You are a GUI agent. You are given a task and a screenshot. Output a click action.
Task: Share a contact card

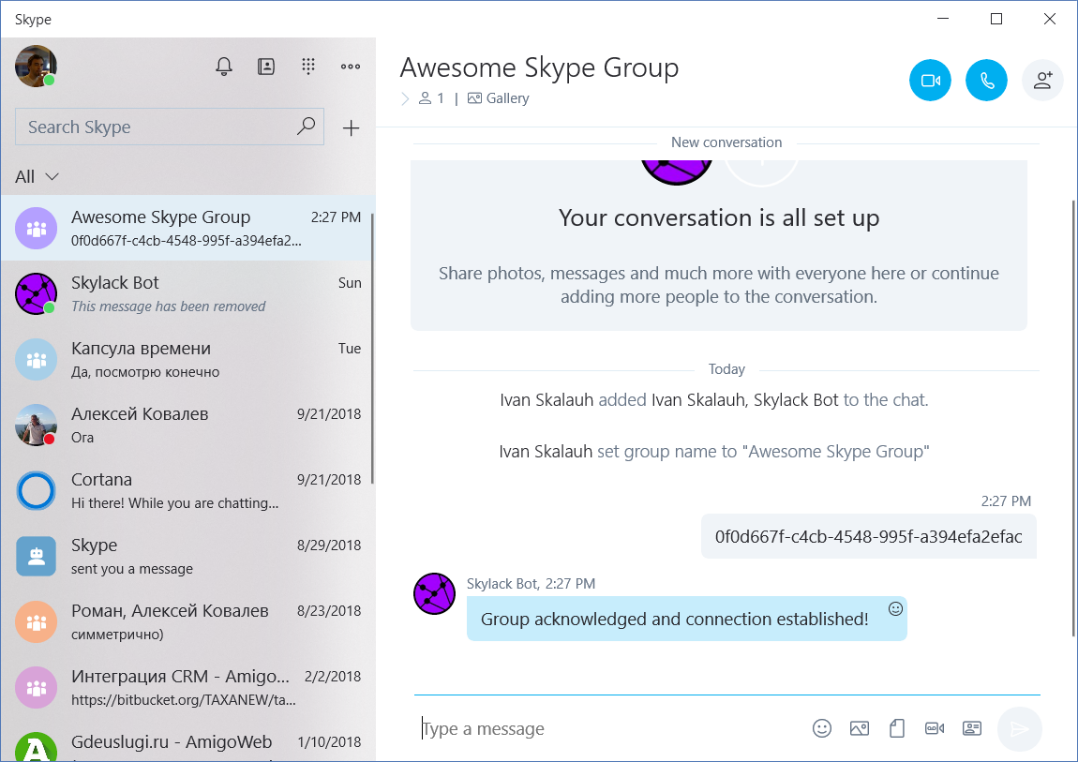point(971,728)
